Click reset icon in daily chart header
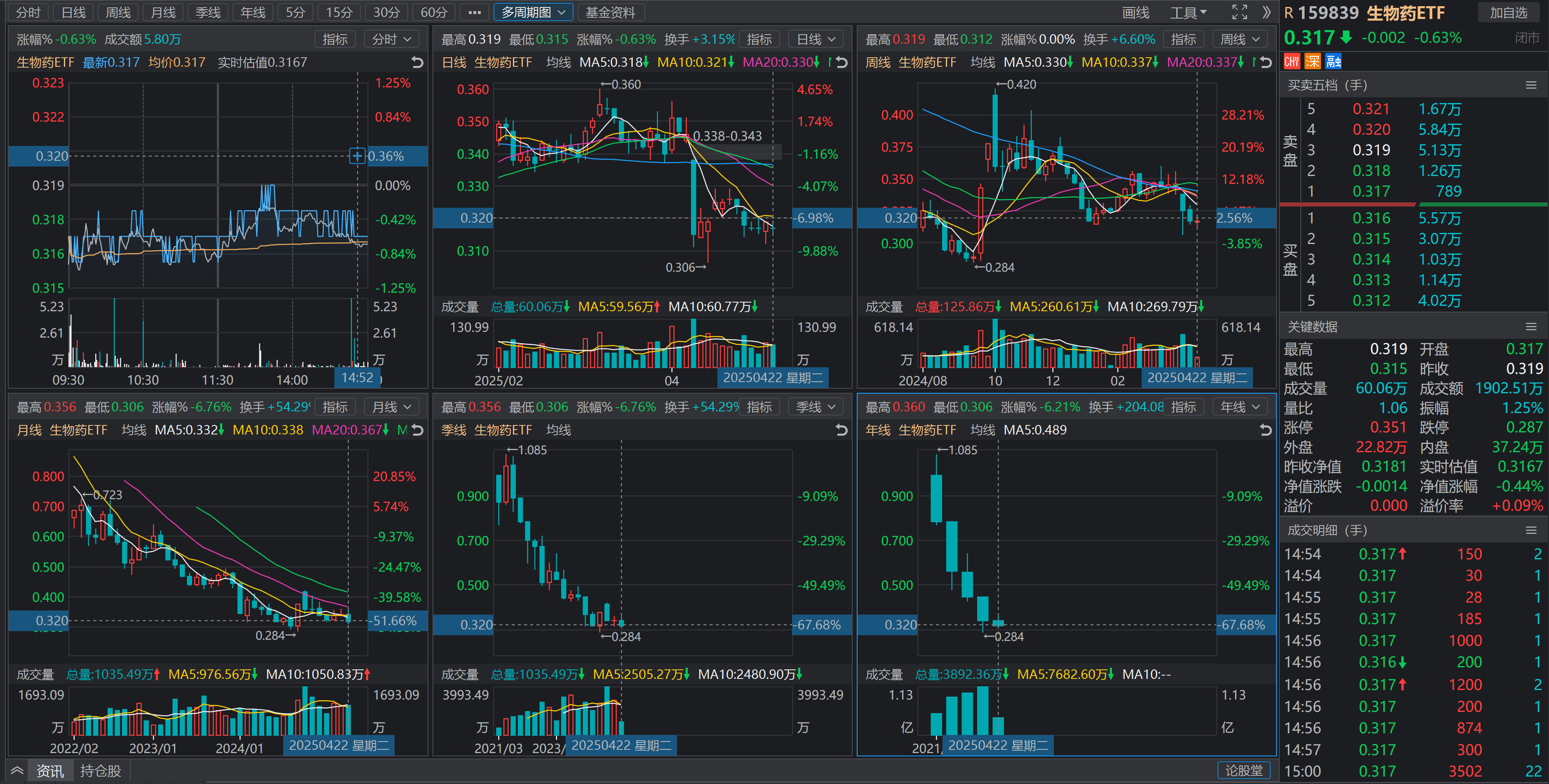The width and height of the screenshot is (1549, 784). point(842,62)
